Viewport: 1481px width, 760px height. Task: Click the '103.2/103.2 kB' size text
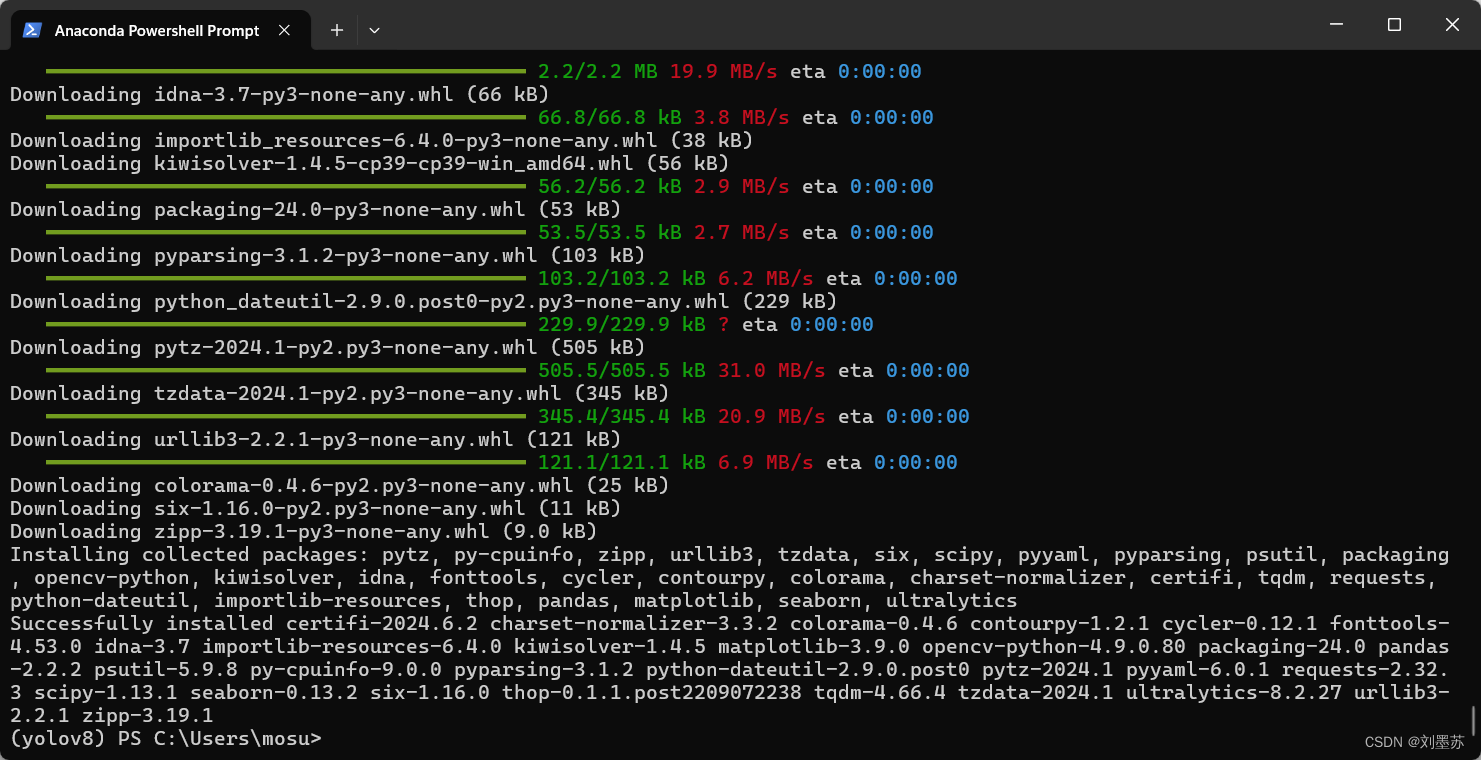click(622, 279)
